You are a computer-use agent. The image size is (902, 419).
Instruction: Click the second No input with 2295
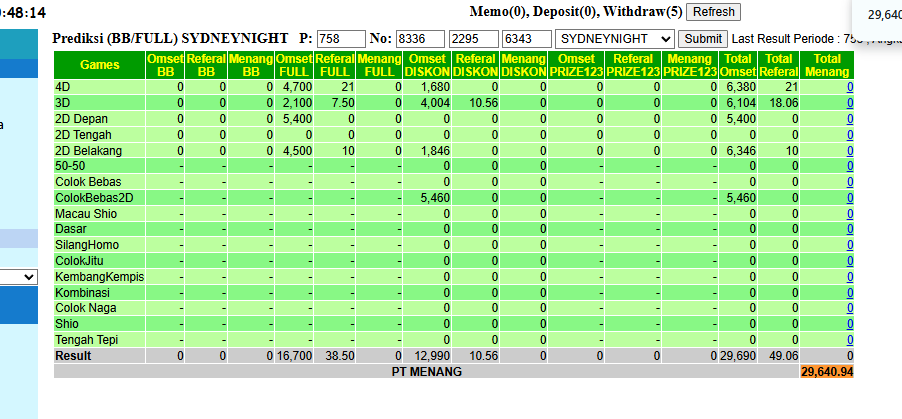[473, 39]
